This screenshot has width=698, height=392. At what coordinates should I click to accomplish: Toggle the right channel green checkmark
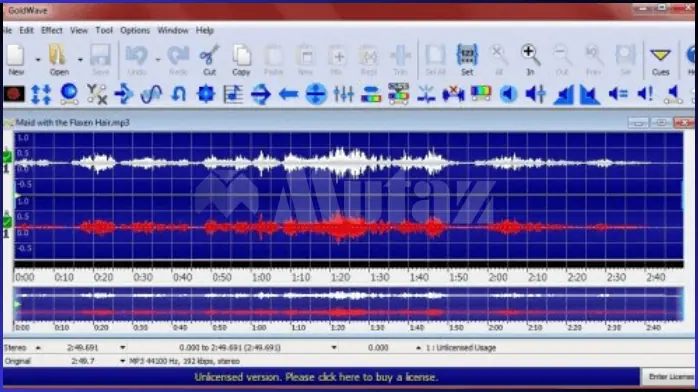coord(7,222)
